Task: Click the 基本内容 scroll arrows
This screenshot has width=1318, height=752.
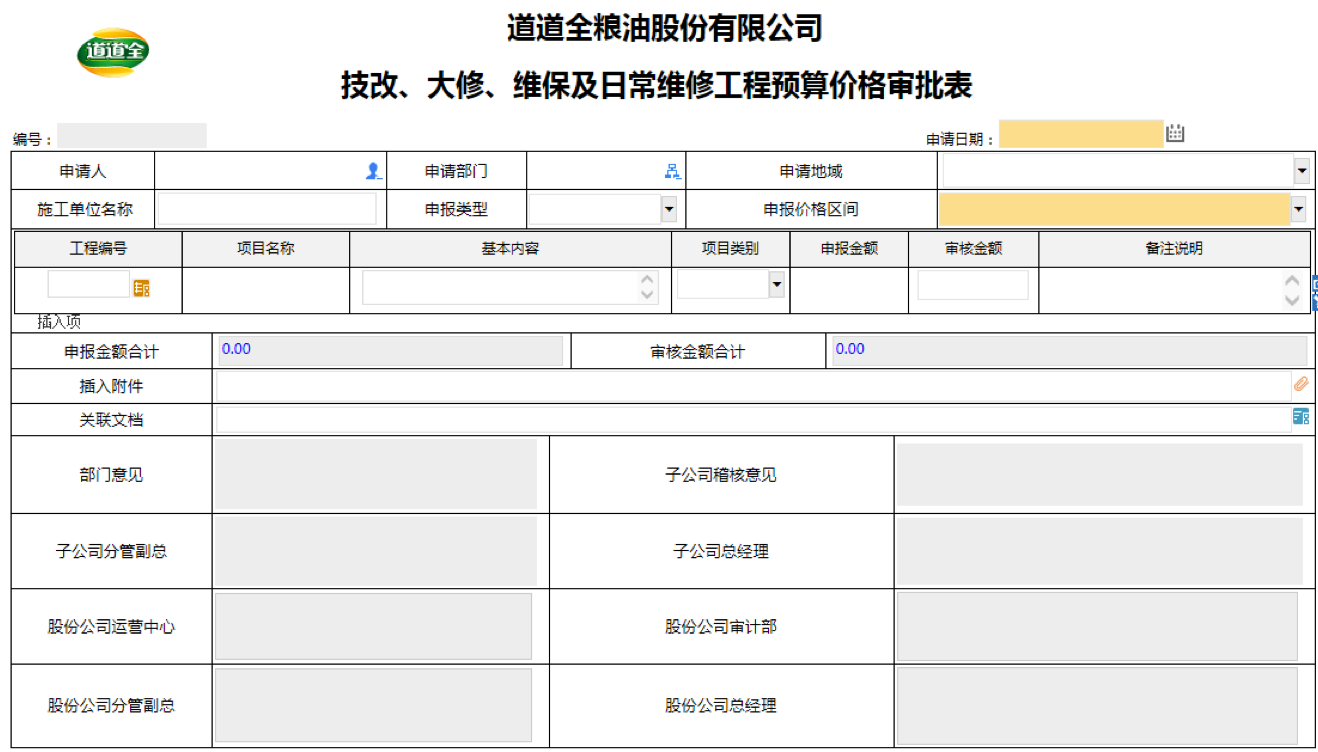Action: click(648, 288)
